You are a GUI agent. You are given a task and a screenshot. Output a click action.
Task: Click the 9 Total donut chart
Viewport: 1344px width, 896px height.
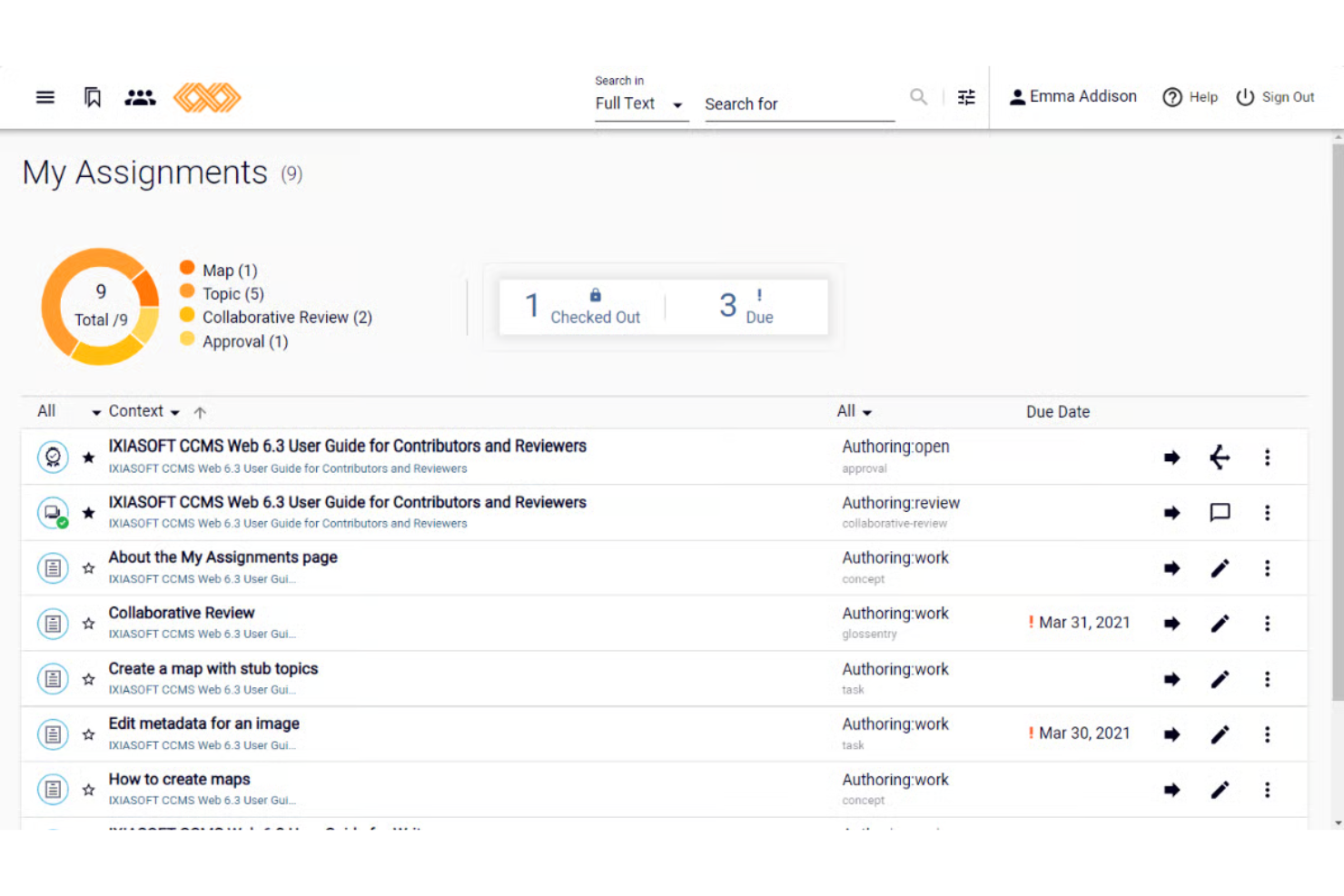tap(101, 307)
